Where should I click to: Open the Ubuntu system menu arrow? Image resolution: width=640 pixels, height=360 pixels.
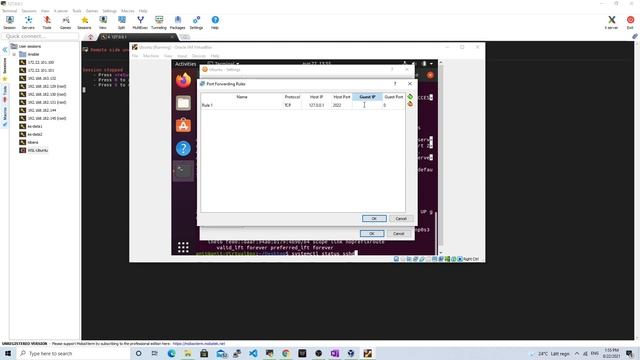click(431, 64)
